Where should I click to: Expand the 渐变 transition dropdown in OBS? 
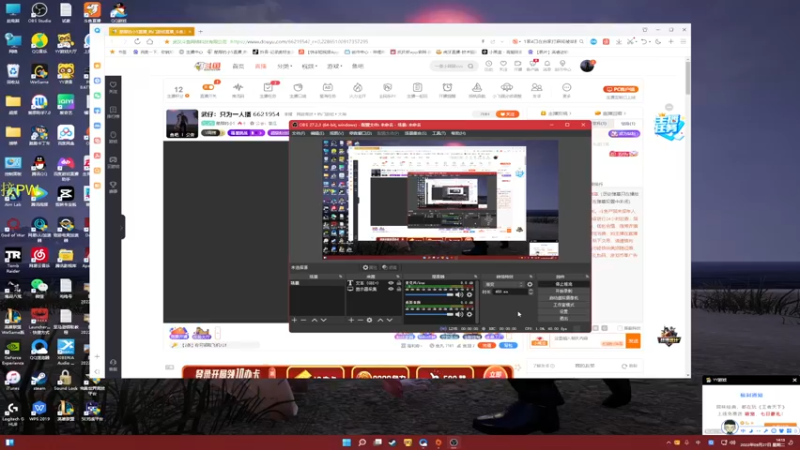tap(504, 284)
